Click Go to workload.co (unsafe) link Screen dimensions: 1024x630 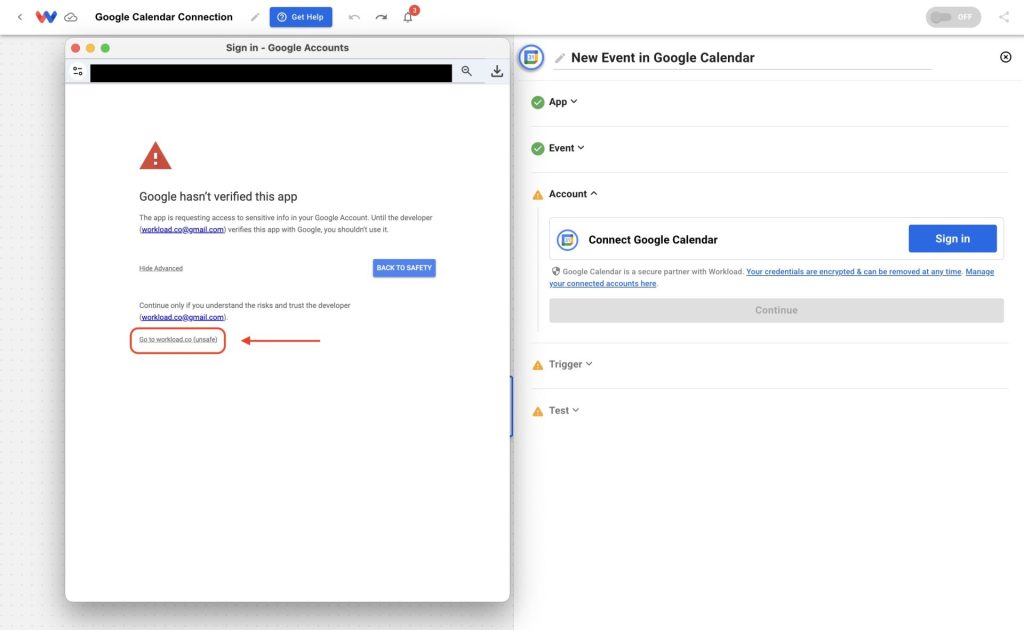click(x=178, y=339)
